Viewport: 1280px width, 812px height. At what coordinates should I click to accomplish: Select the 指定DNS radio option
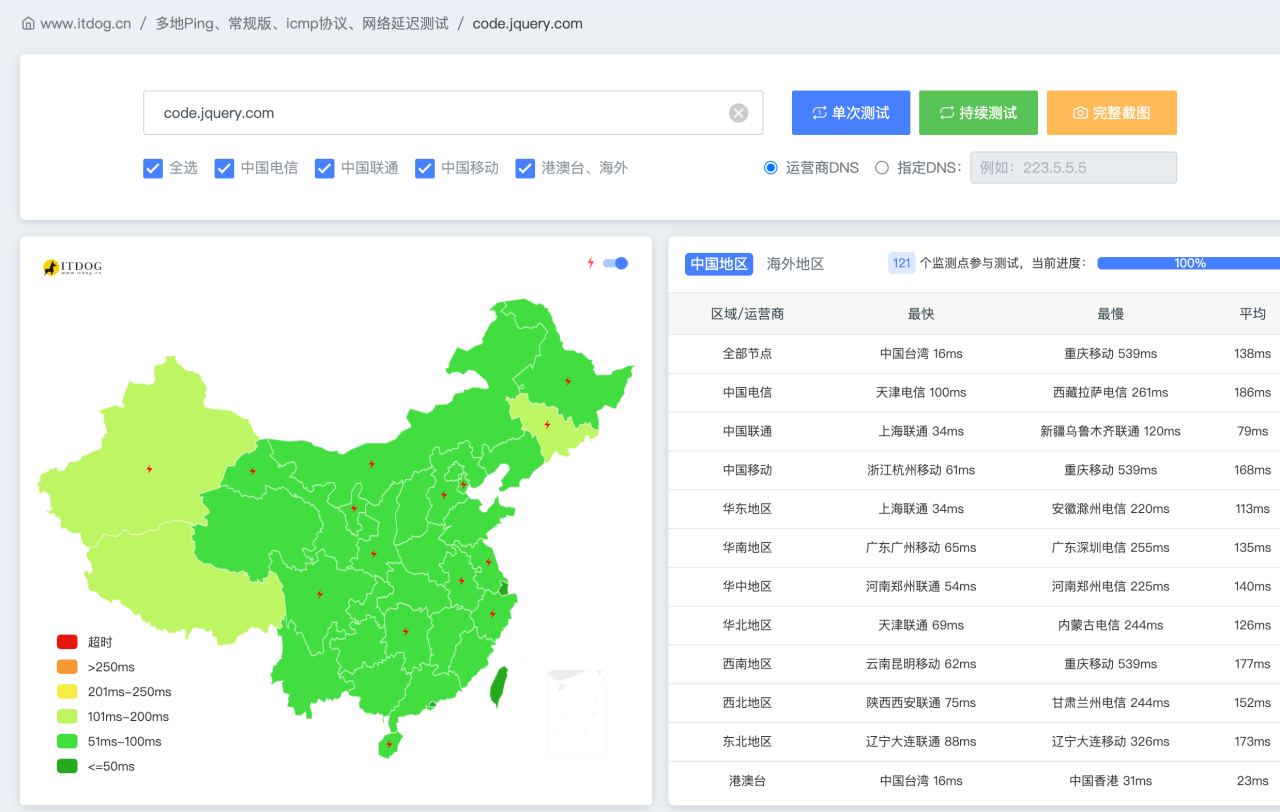click(882, 168)
